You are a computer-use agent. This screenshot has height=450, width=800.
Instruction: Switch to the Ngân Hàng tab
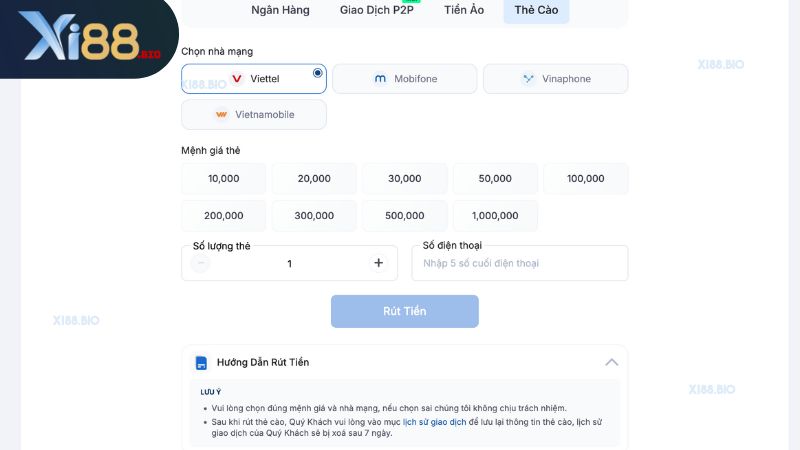(280, 10)
